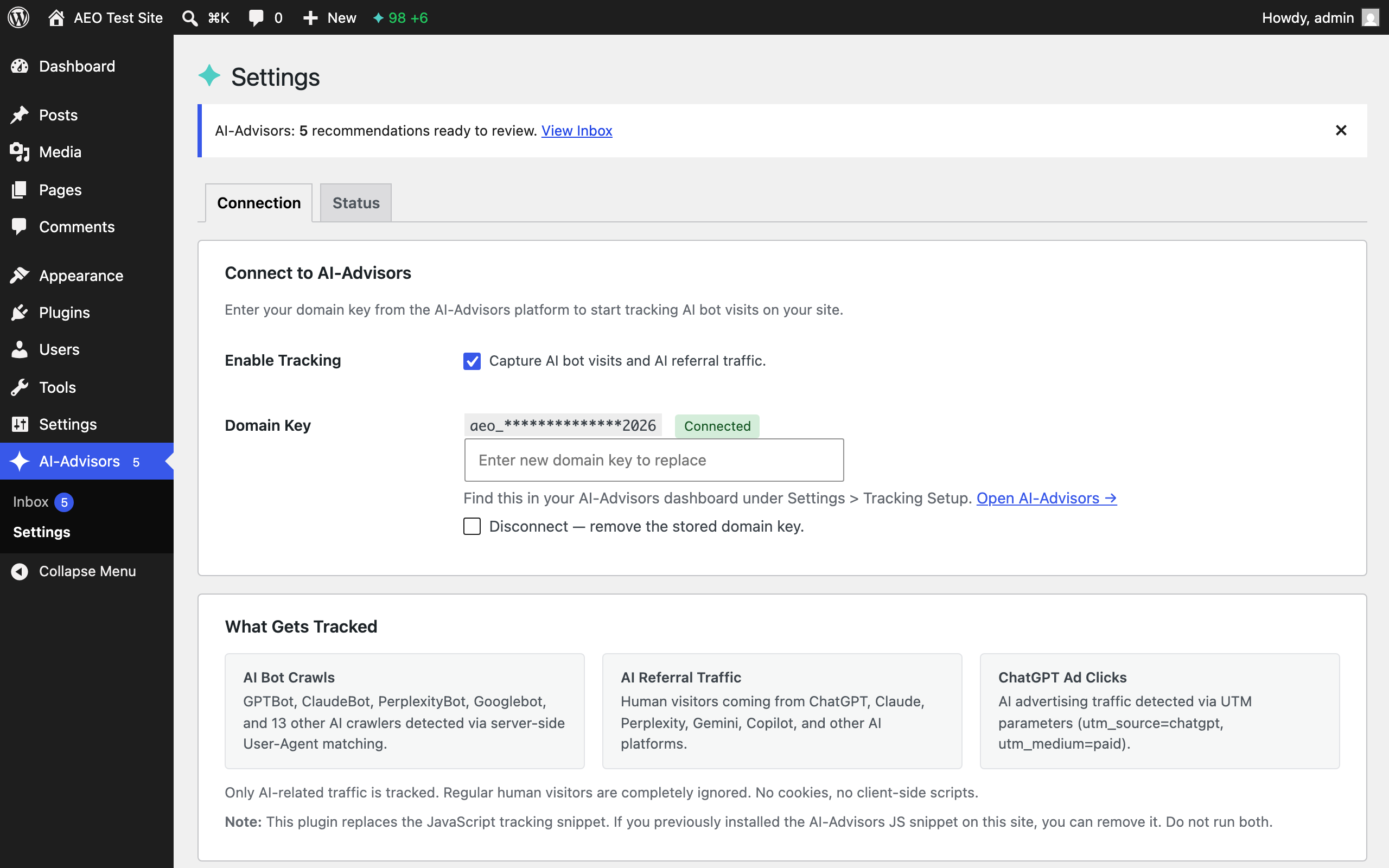Click the What Gets Tracked heading
The image size is (1389, 868).
pos(301,626)
